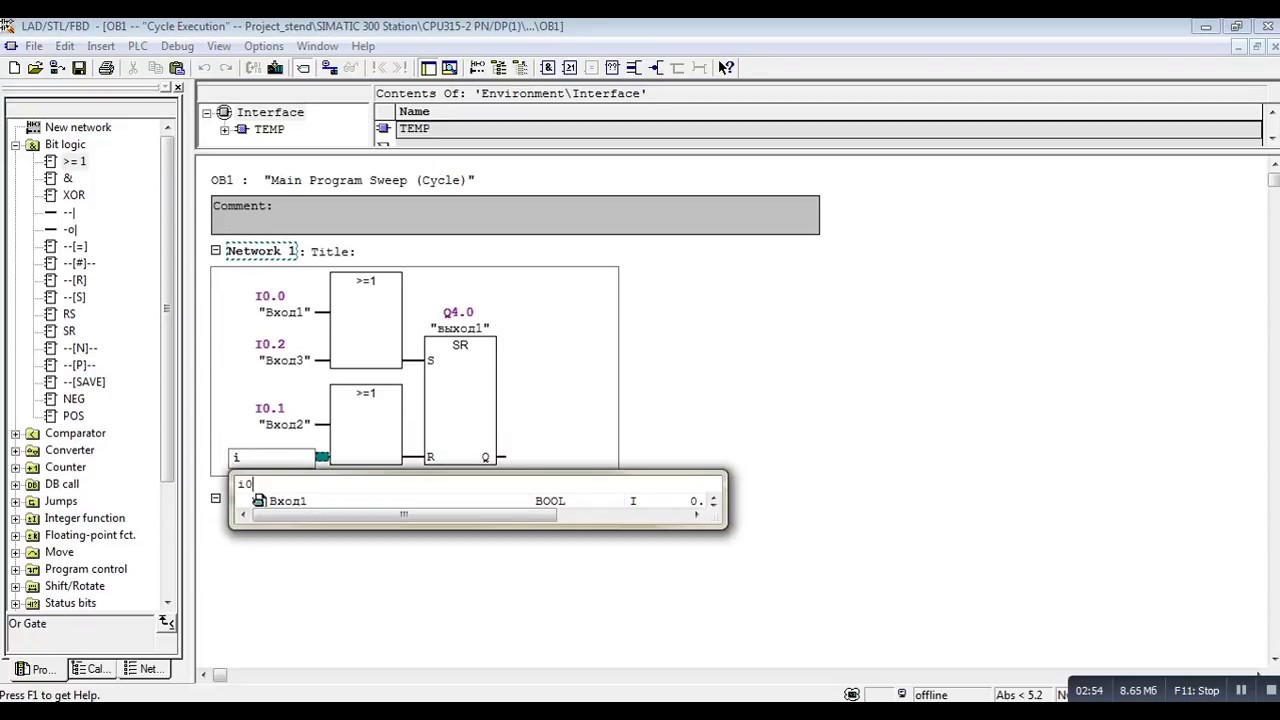Click the I0.0 address label
The width and height of the screenshot is (1280, 720).
[270, 296]
